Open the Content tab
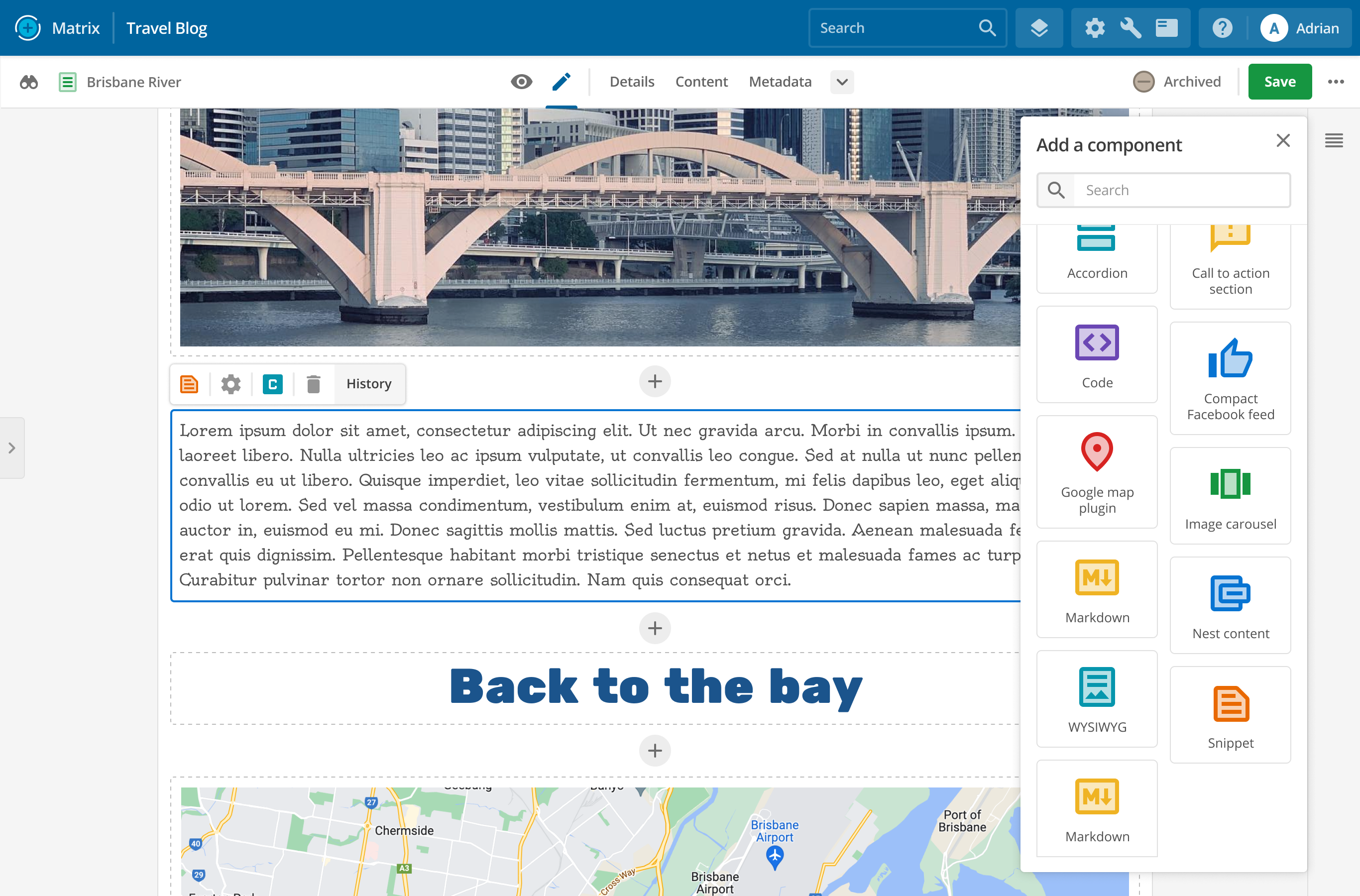This screenshot has height=896, width=1360. (701, 82)
